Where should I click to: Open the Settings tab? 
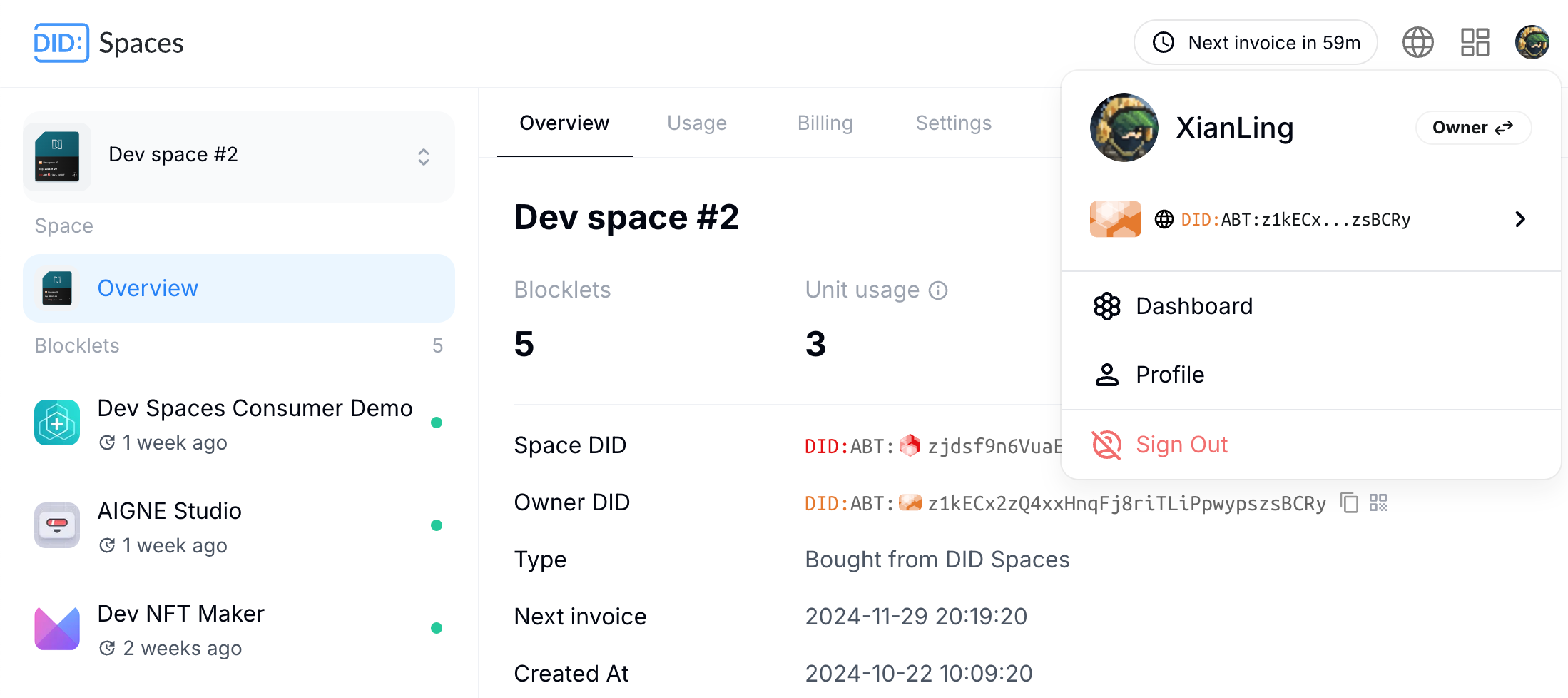(953, 123)
